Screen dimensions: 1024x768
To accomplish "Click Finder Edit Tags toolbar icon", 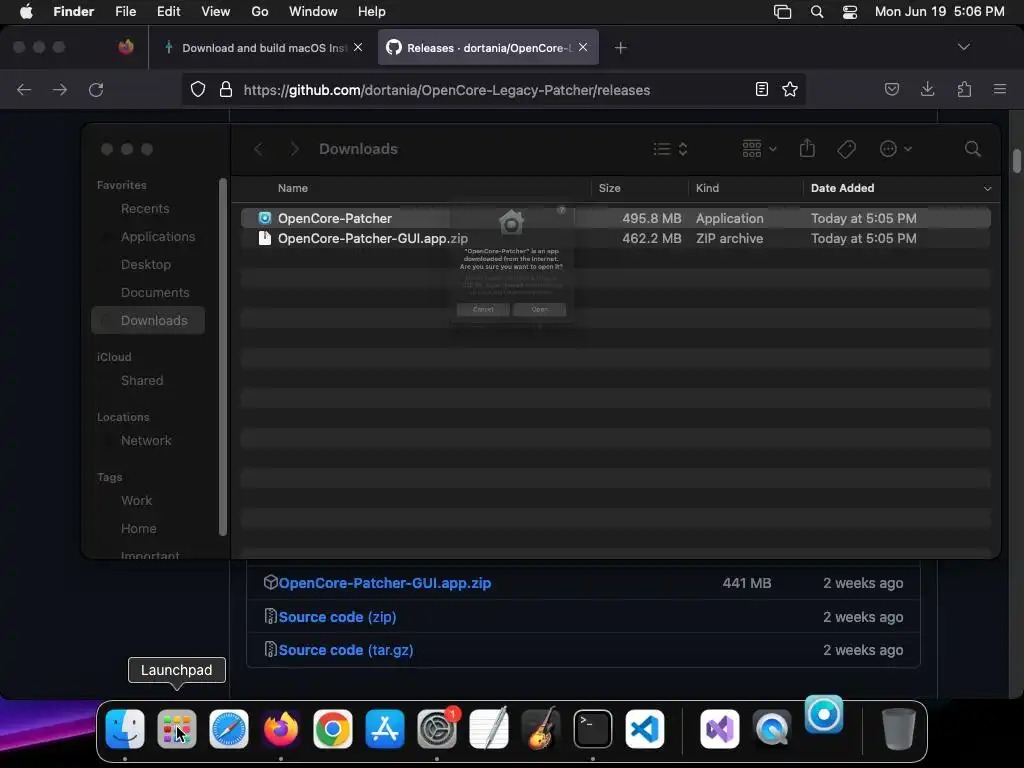I will (x=846, y=149).
